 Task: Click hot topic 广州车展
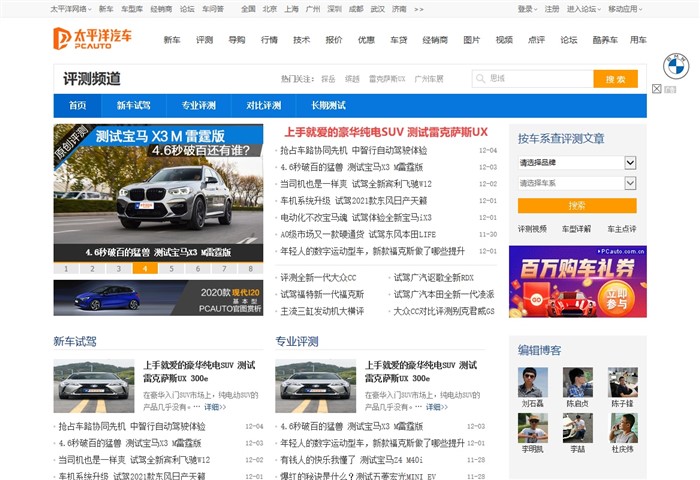click(429, 79)
